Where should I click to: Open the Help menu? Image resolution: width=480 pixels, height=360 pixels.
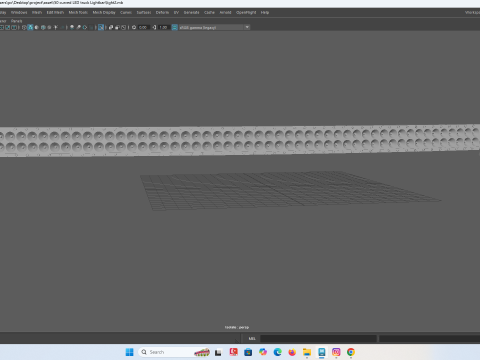coord(265,12)
